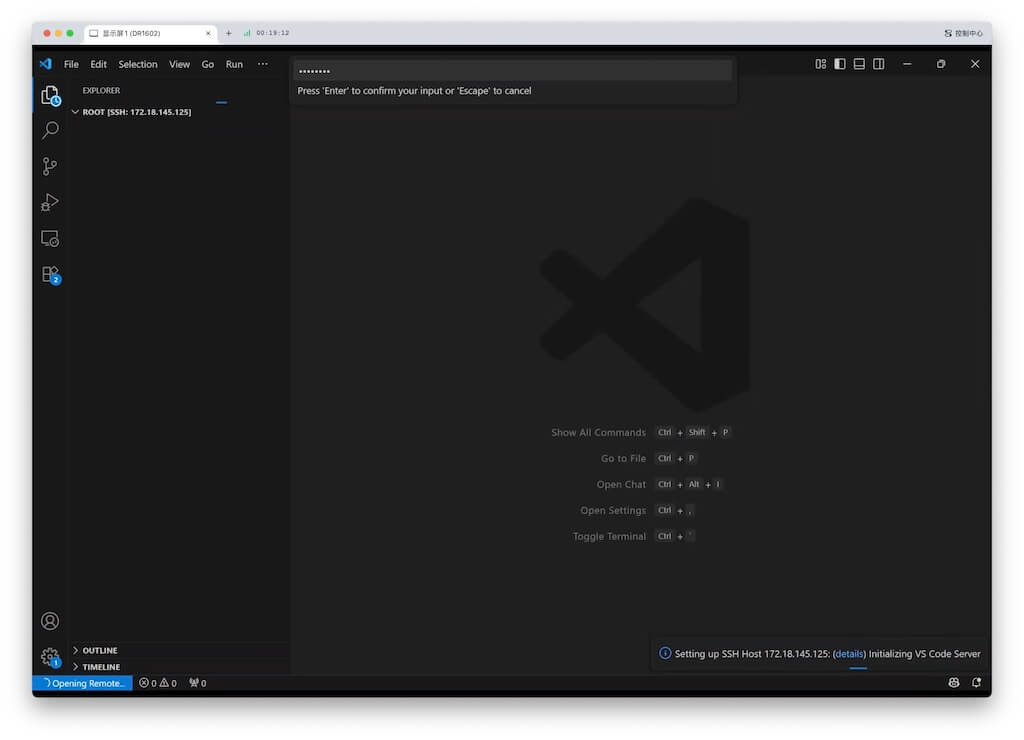Viewport: 1024px width, 740px height.
Task: Open the notifications bell in status bar
Action: 975,683
